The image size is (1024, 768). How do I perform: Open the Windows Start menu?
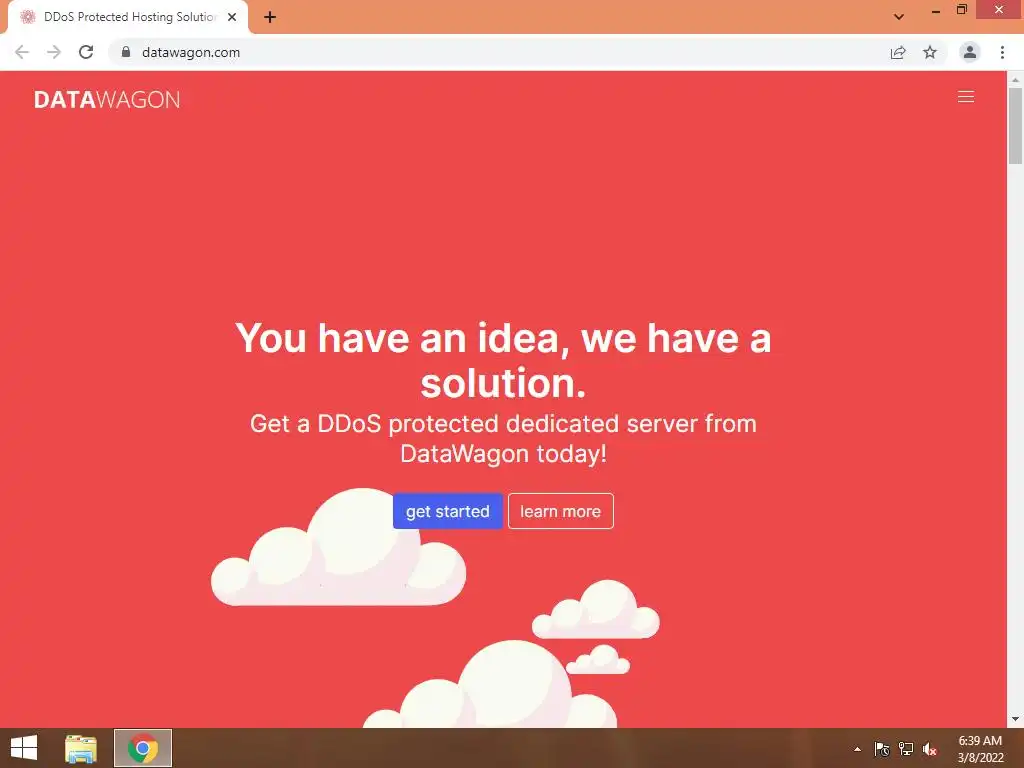[x=24, y=748]
